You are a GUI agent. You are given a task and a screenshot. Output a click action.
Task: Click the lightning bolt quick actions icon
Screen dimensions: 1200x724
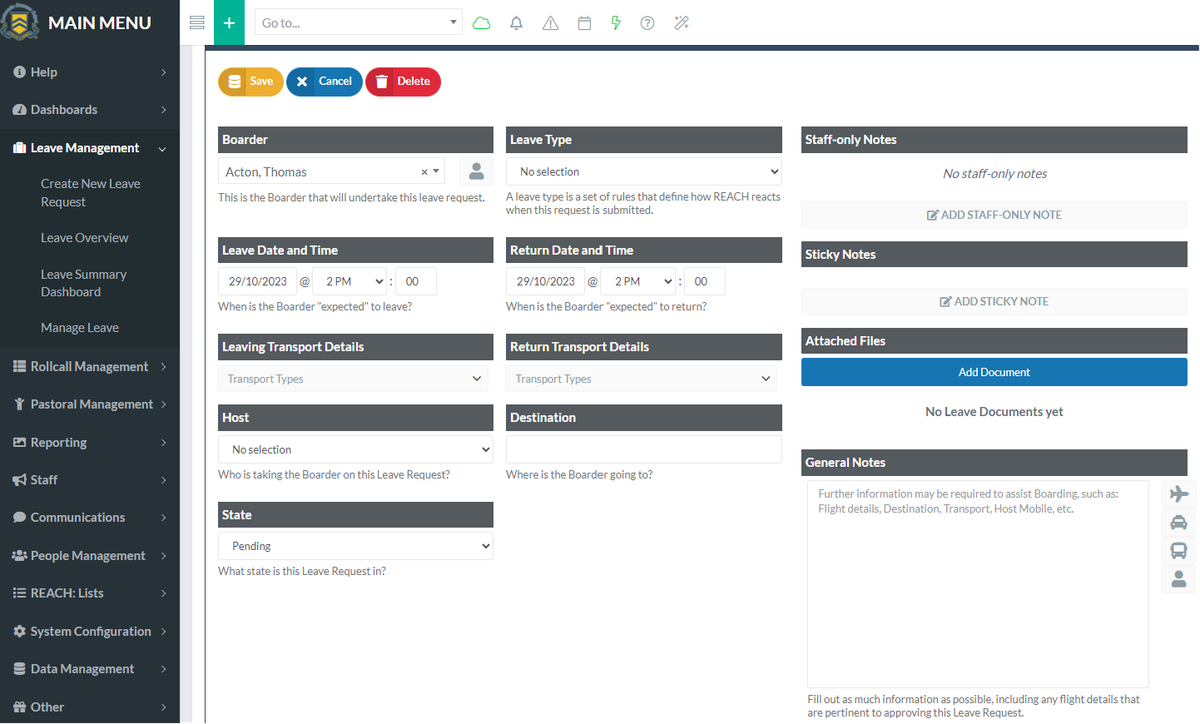tap(616, 23)
